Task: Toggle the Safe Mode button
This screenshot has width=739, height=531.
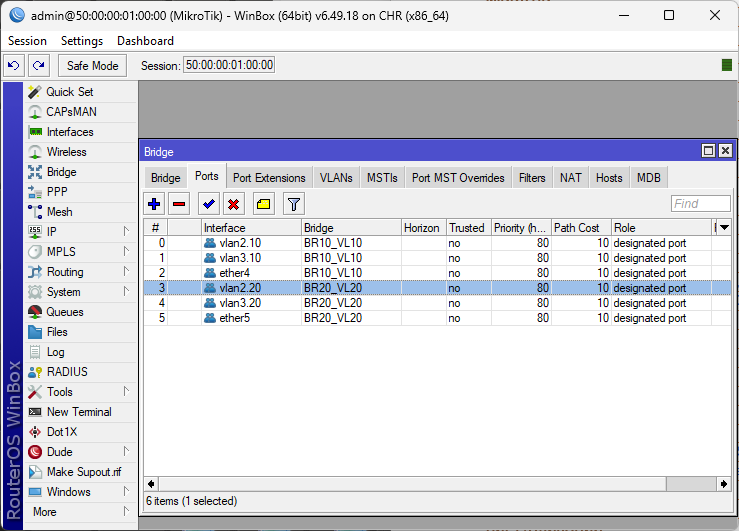Action: [92, 65]
